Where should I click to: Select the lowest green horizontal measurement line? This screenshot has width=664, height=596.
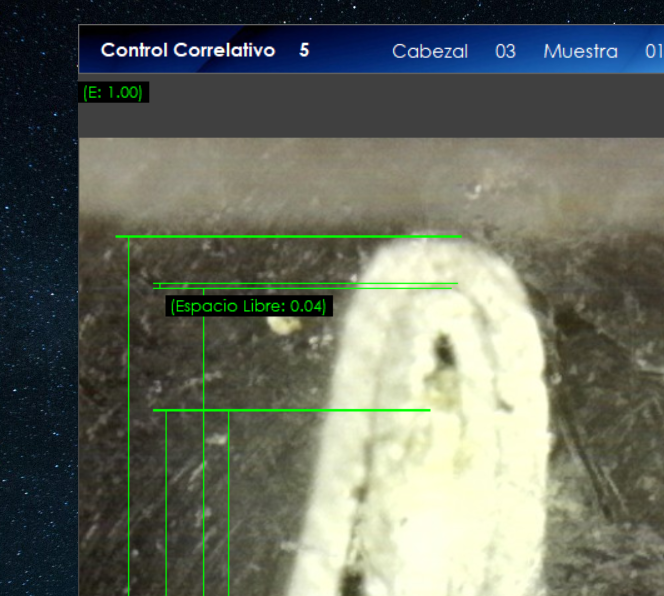click(290, 410)
